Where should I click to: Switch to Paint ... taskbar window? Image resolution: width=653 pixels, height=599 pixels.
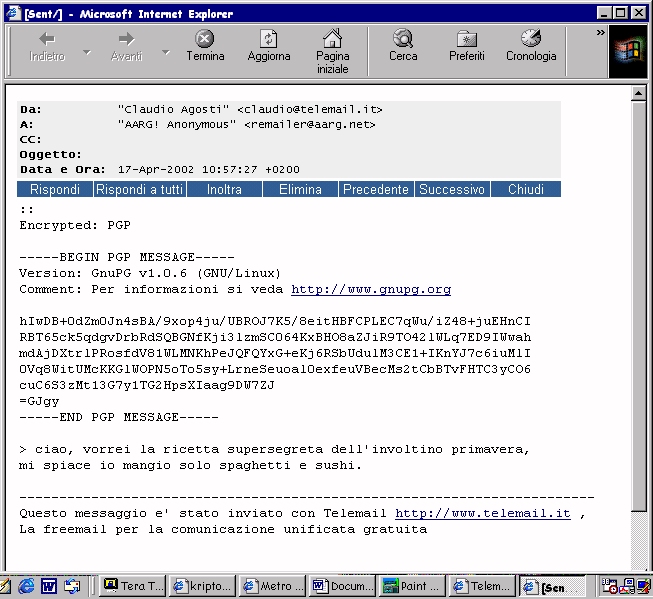(413, 586)
